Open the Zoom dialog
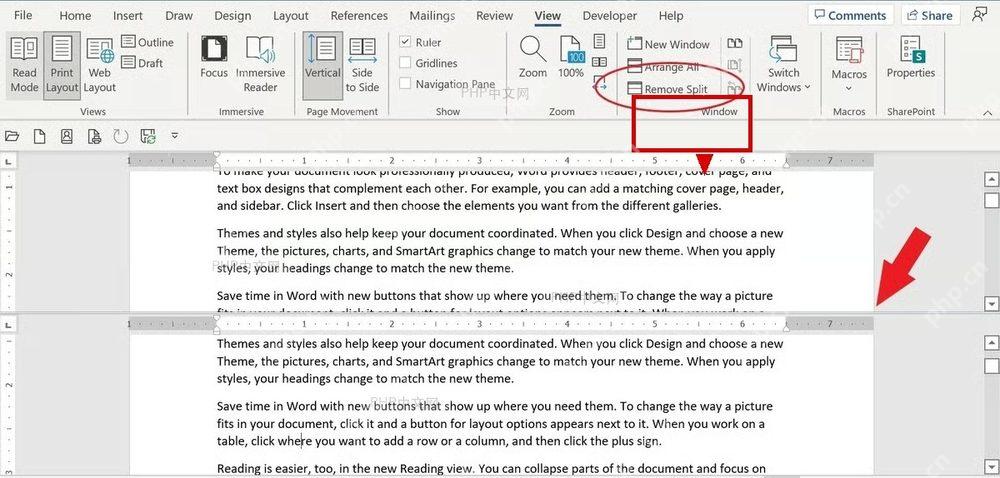1000x478 pixels. (x=533, y=57)
